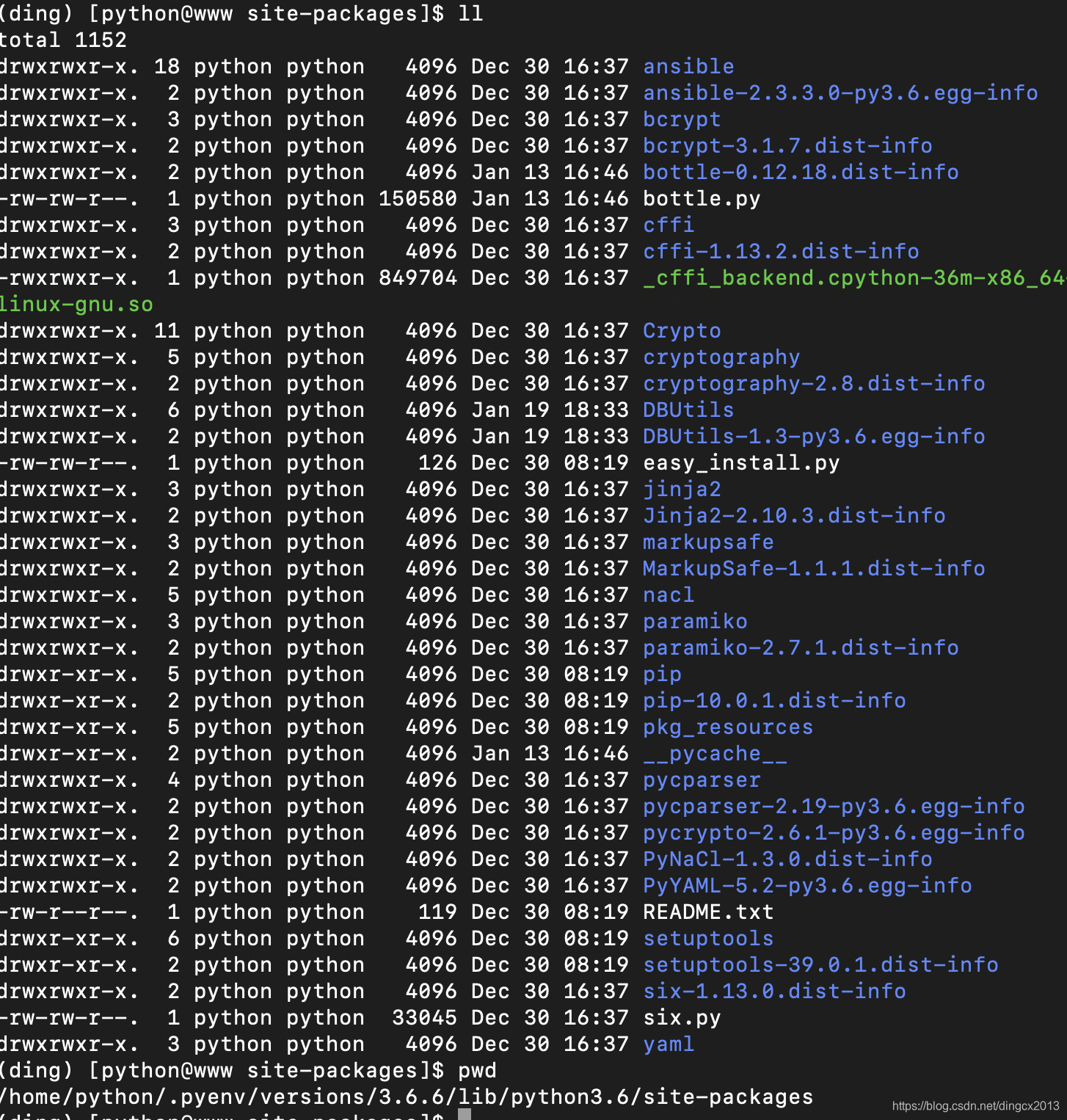Select the yaml directory name

click(x=669, y=1044)
